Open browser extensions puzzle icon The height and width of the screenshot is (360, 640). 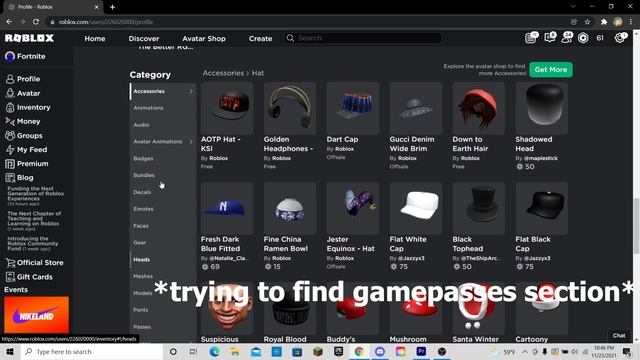click(604, 22)
